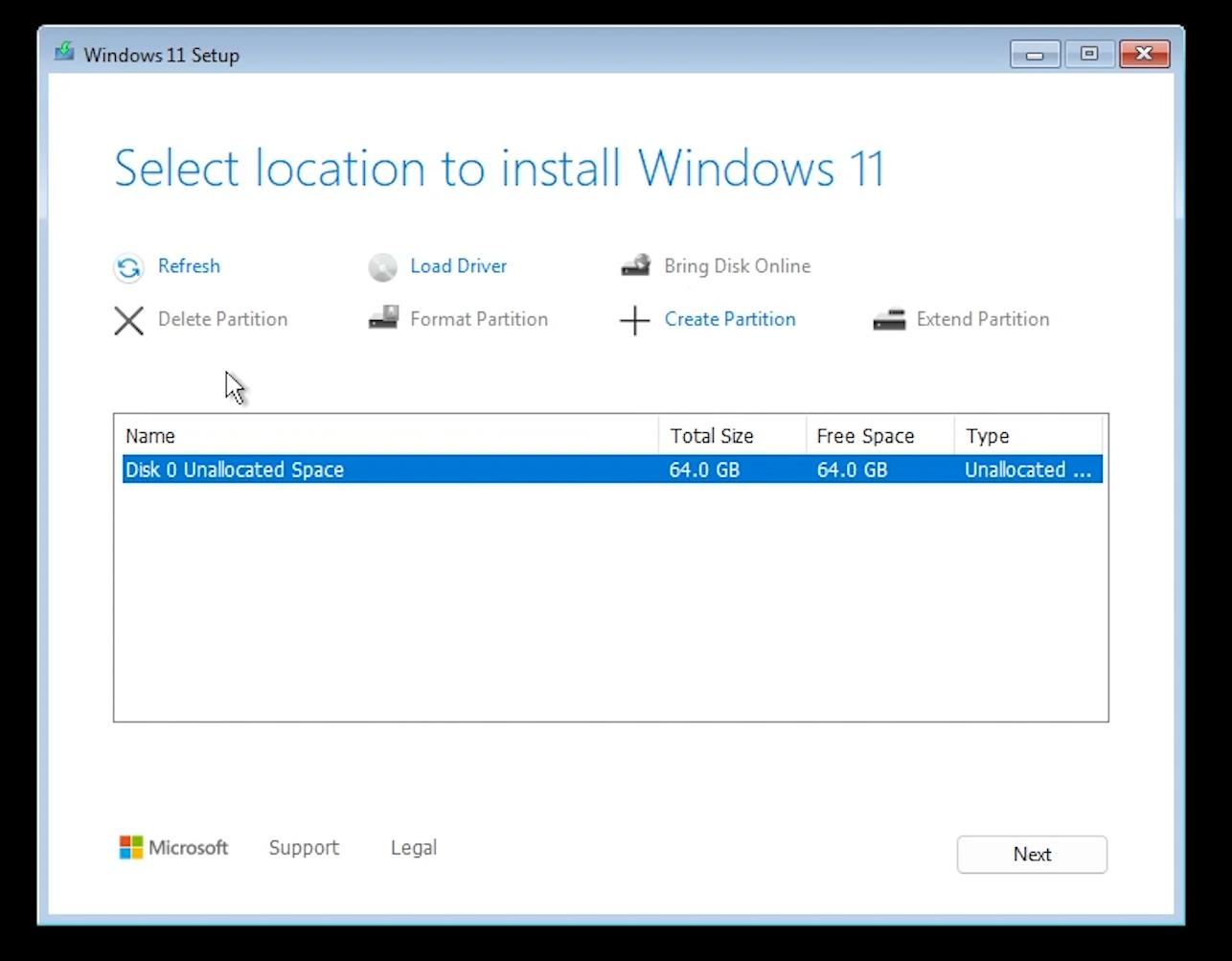Screen dimensions: 1232x961
Task: Click the Load Driver text label
Action: tap(458, 266)
